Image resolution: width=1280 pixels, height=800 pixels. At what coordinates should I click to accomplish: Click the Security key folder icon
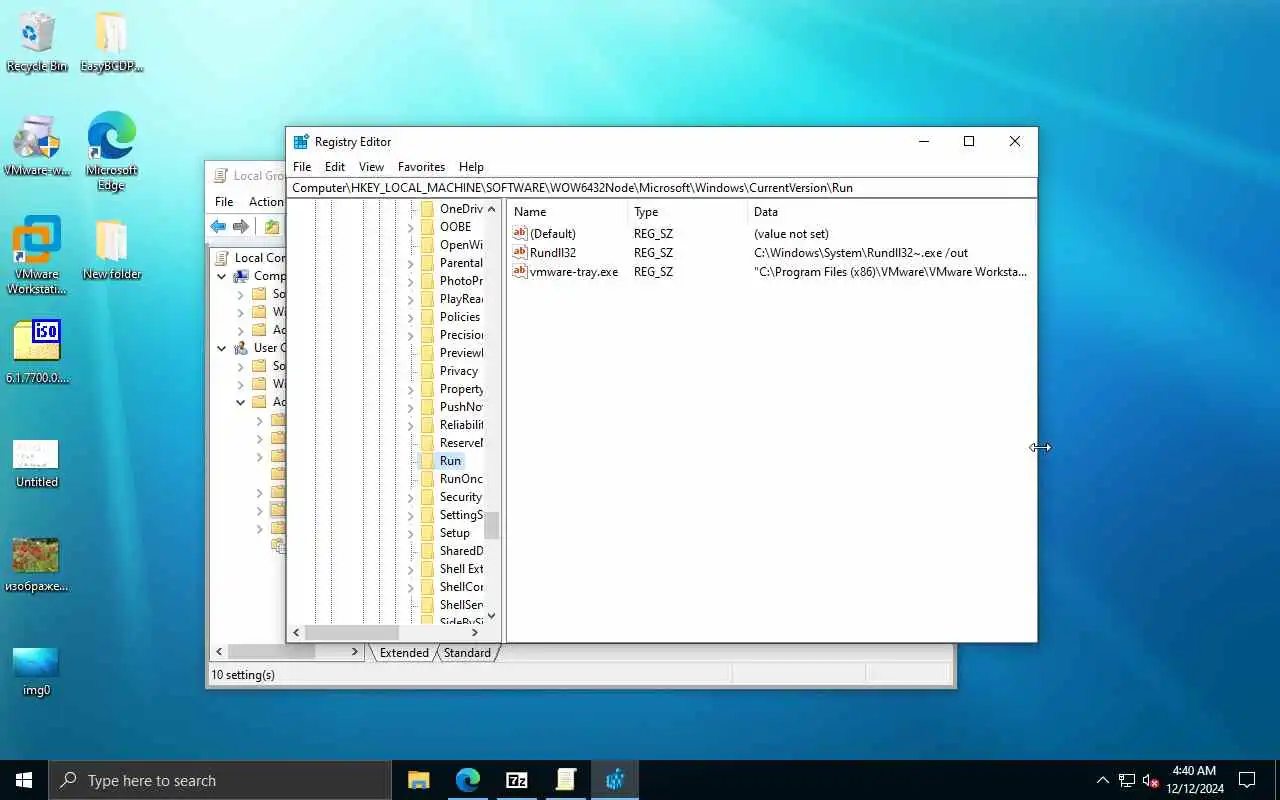[427, 497]
